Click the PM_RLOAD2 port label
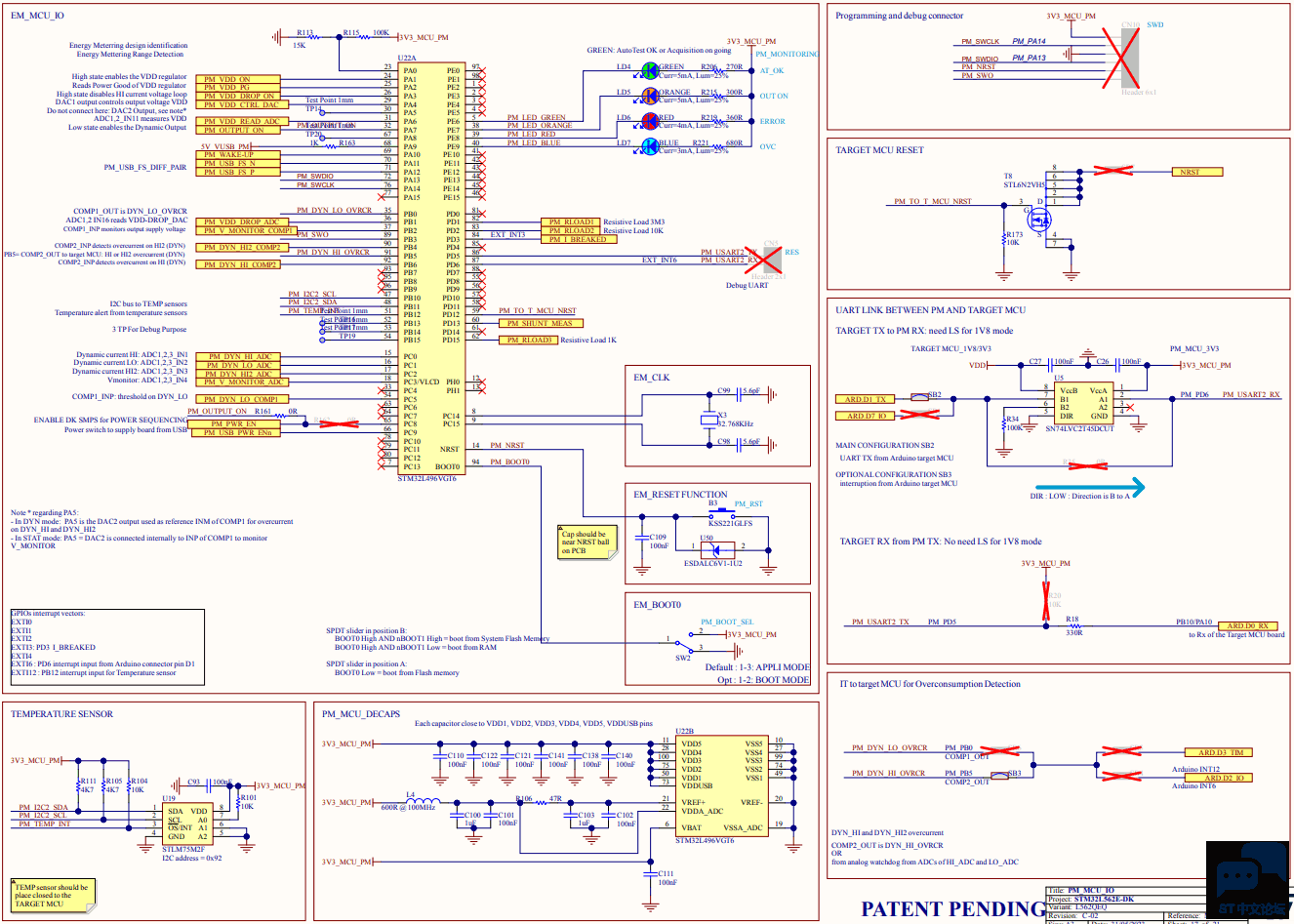This screenshot has height=924, width=1294. 571,230
